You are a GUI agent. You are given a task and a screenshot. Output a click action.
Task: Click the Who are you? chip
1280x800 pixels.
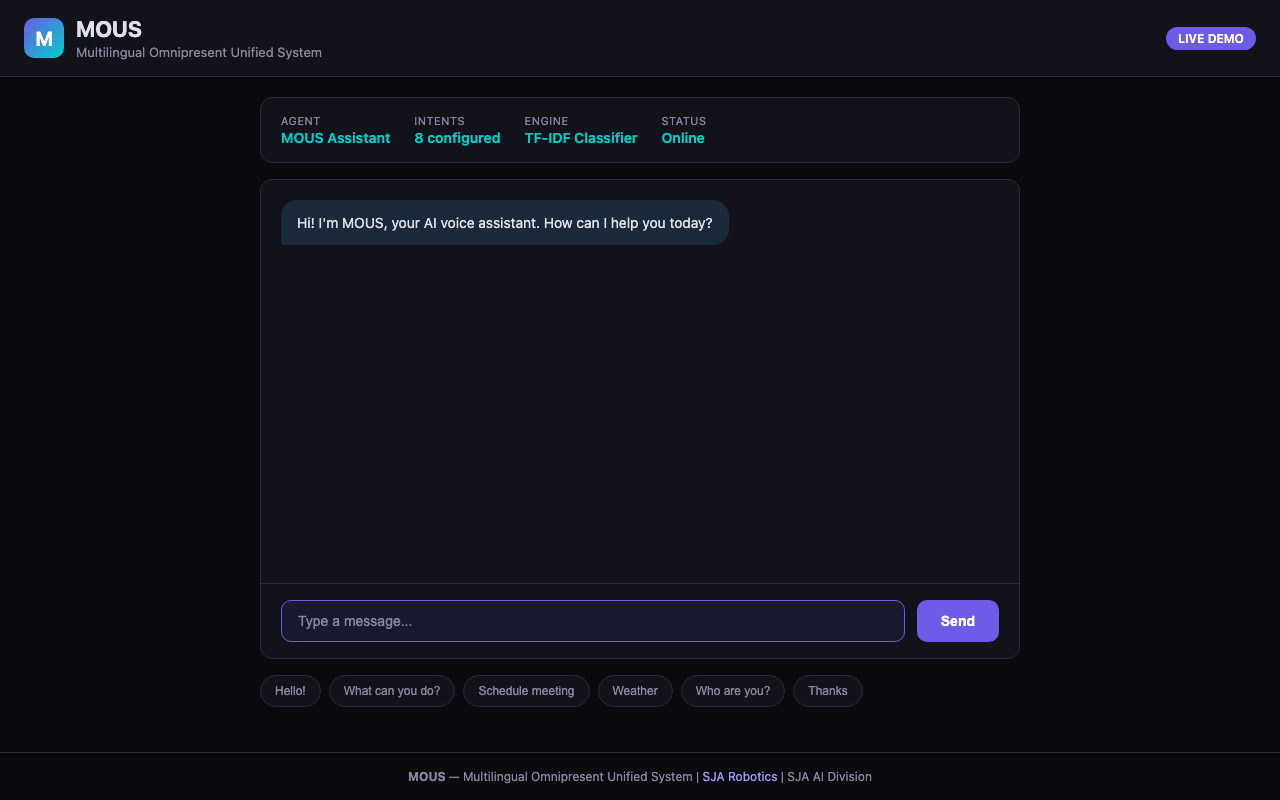coord(733,691)
